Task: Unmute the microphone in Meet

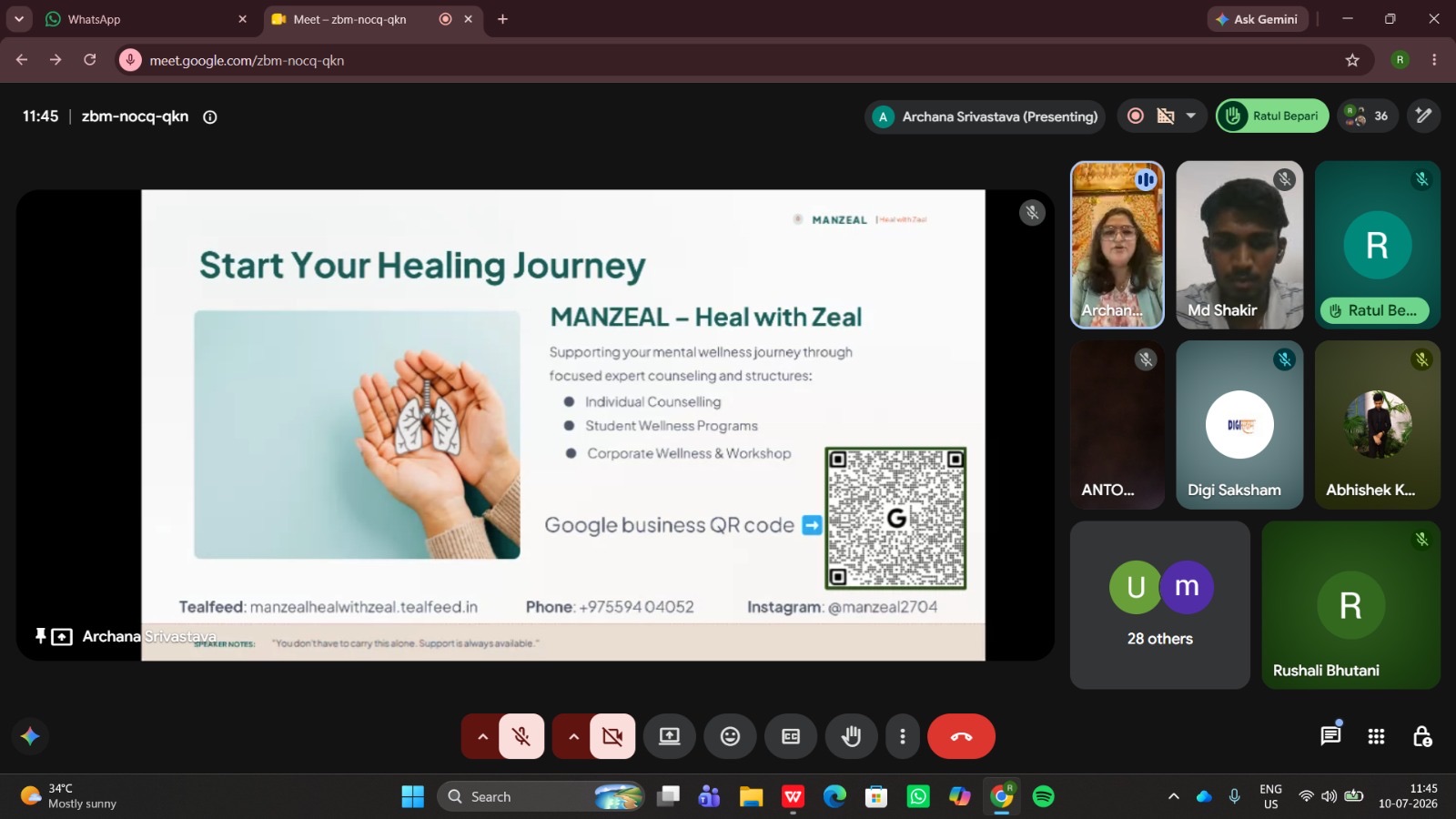Action: [x=521, y=736]
